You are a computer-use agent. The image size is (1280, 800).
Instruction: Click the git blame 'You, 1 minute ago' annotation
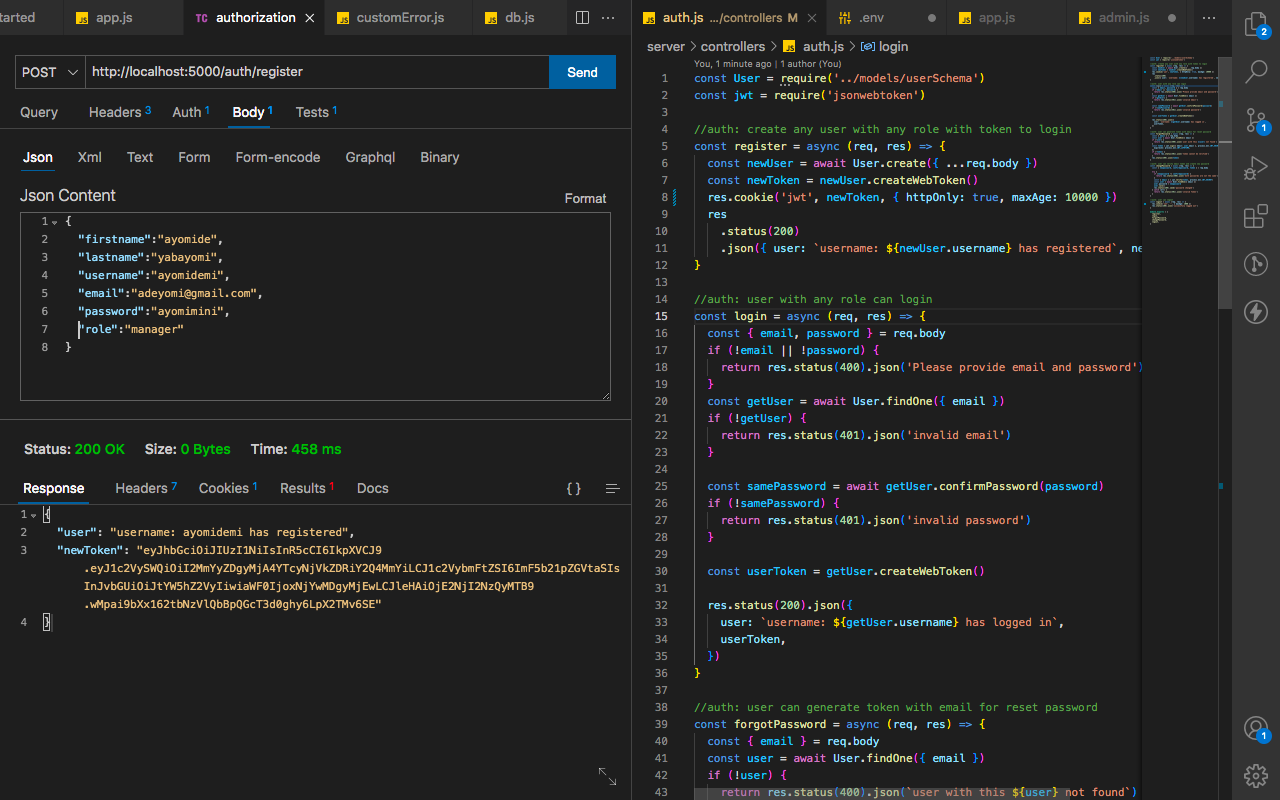768,63
